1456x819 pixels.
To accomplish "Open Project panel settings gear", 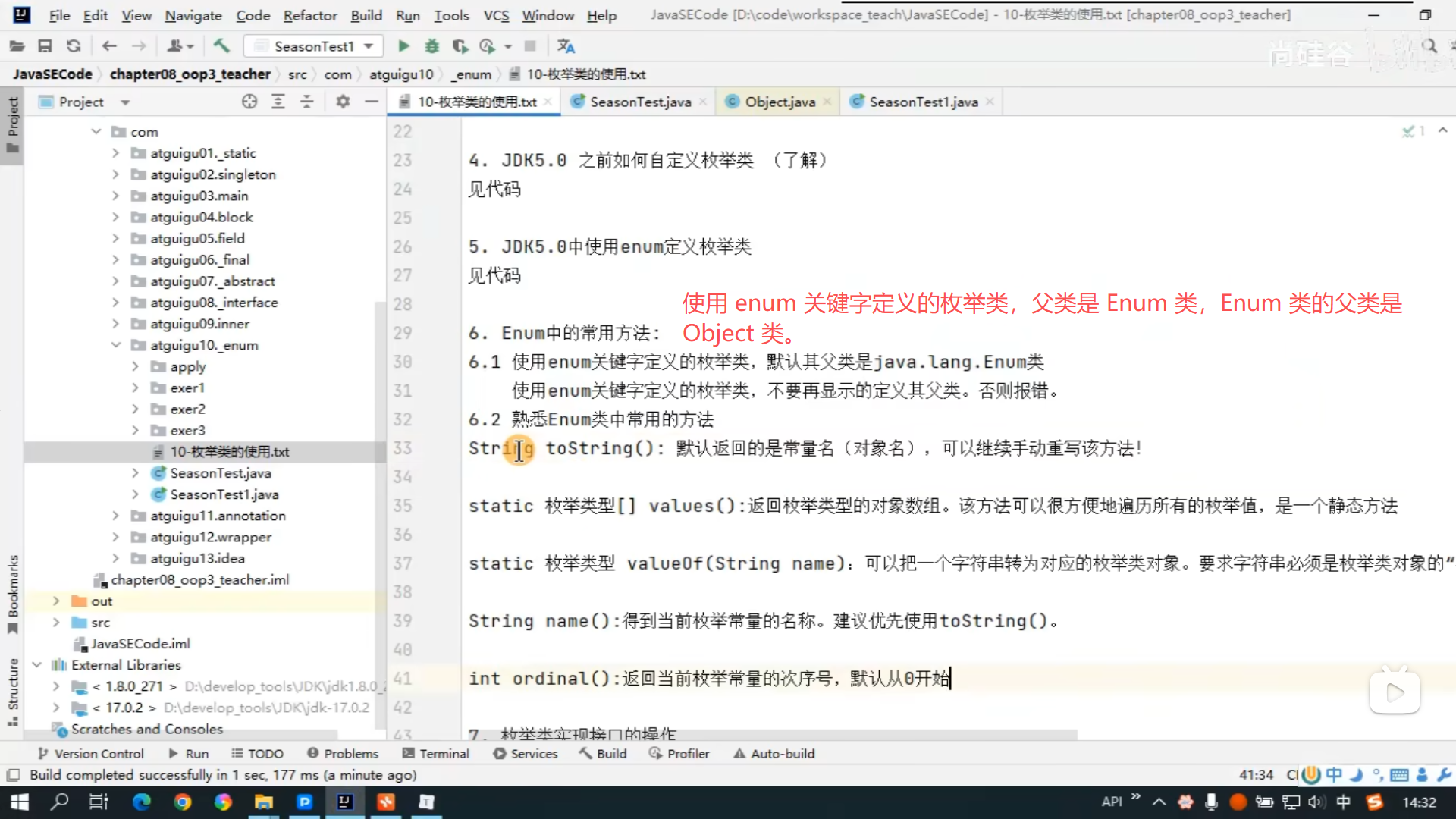I will [343, 102].
